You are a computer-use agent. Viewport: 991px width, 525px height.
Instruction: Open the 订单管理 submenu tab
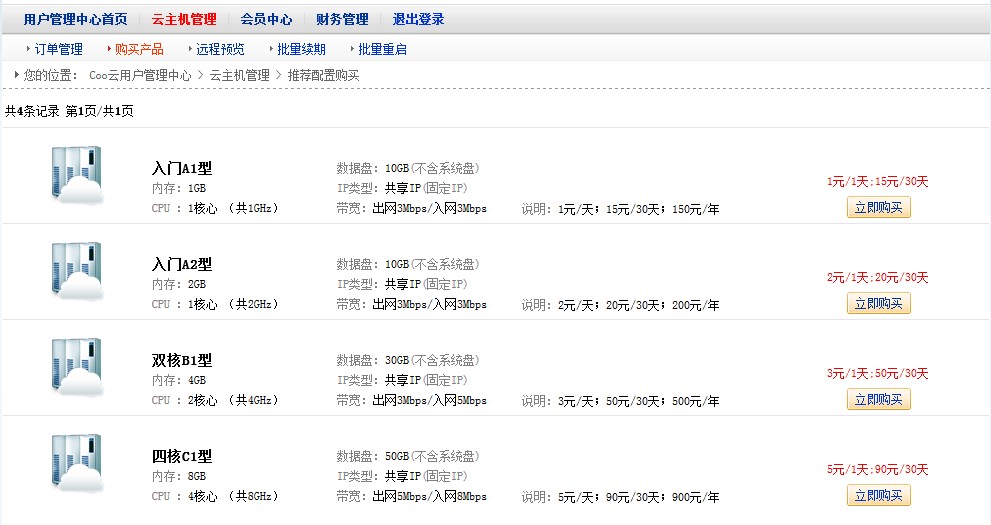58,49
